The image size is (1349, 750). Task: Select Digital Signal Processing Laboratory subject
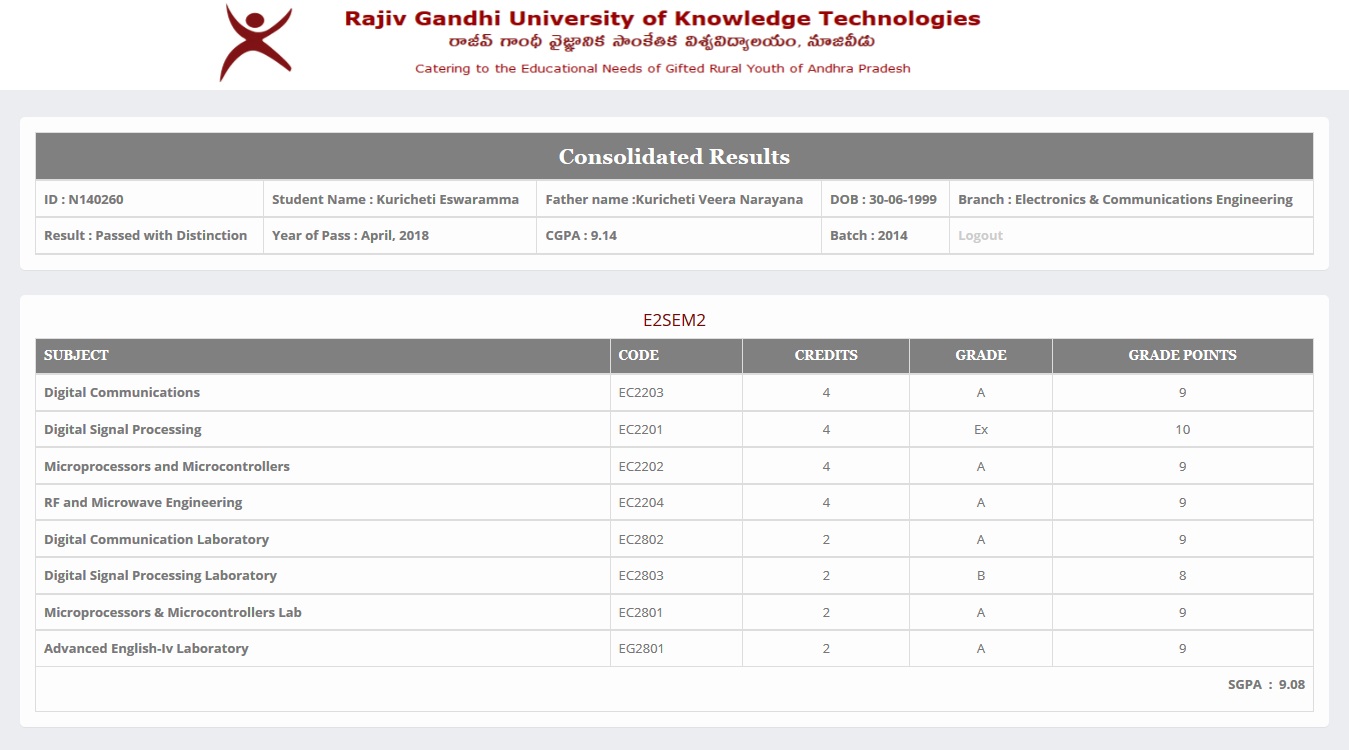tap(160, 576)
